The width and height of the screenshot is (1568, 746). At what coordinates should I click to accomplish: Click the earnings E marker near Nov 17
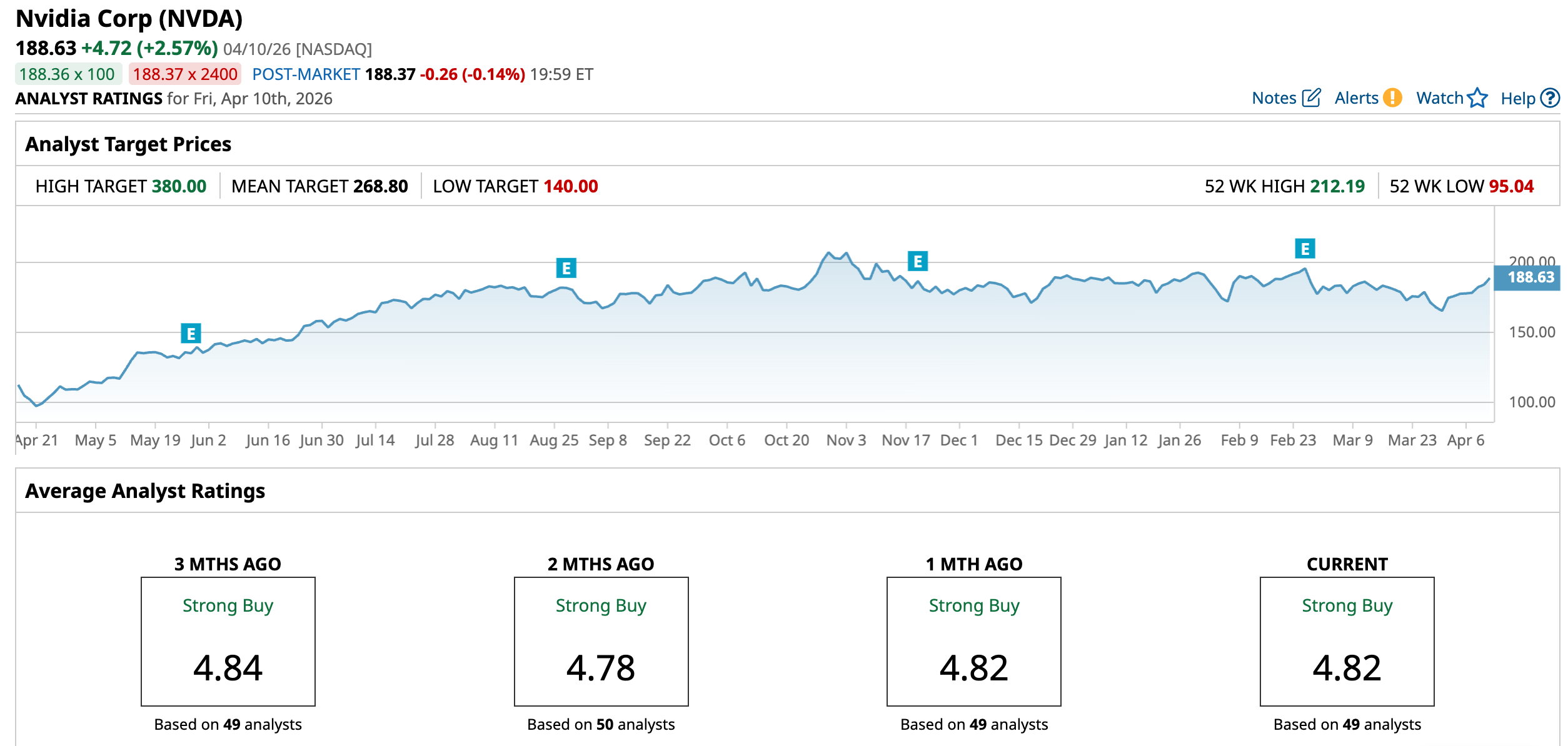point(917,261)
